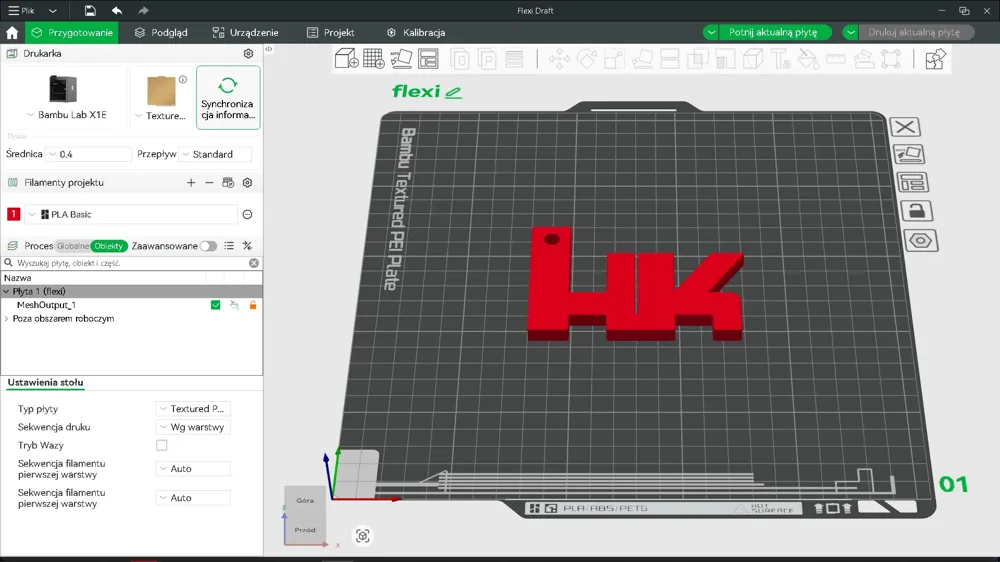Switch process scope to Globalne
The height and width of the screenshot is (562, 1000).
tap(73, 246)
